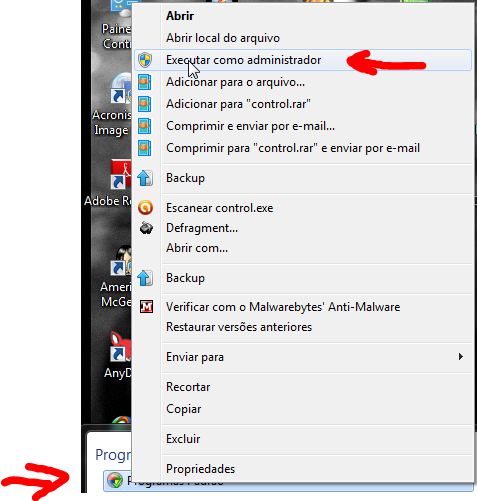This screenshot has width=477, height=501.
Task: Choose Abrir local do arquivo
Action: point(223,38)
